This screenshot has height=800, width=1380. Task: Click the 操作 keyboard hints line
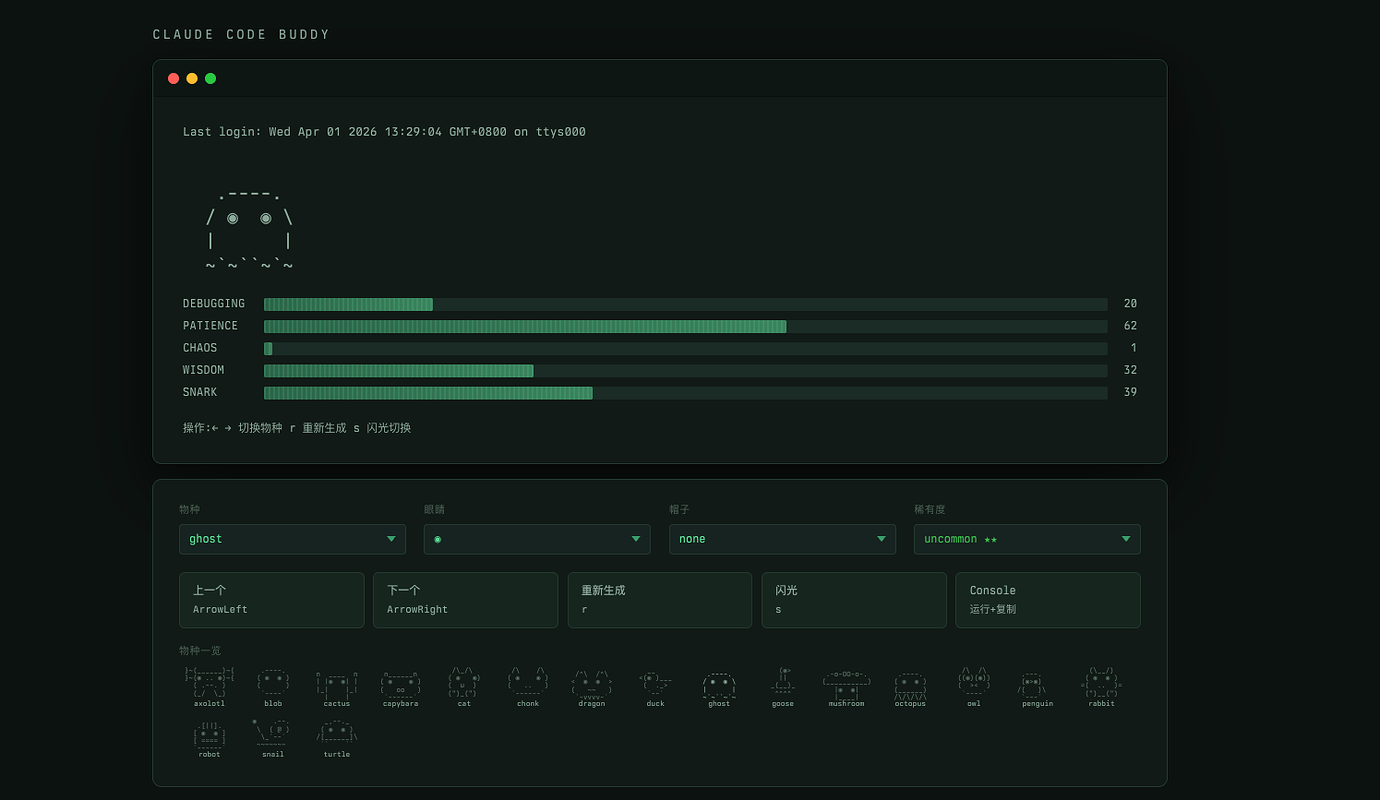tap(297, 428)
